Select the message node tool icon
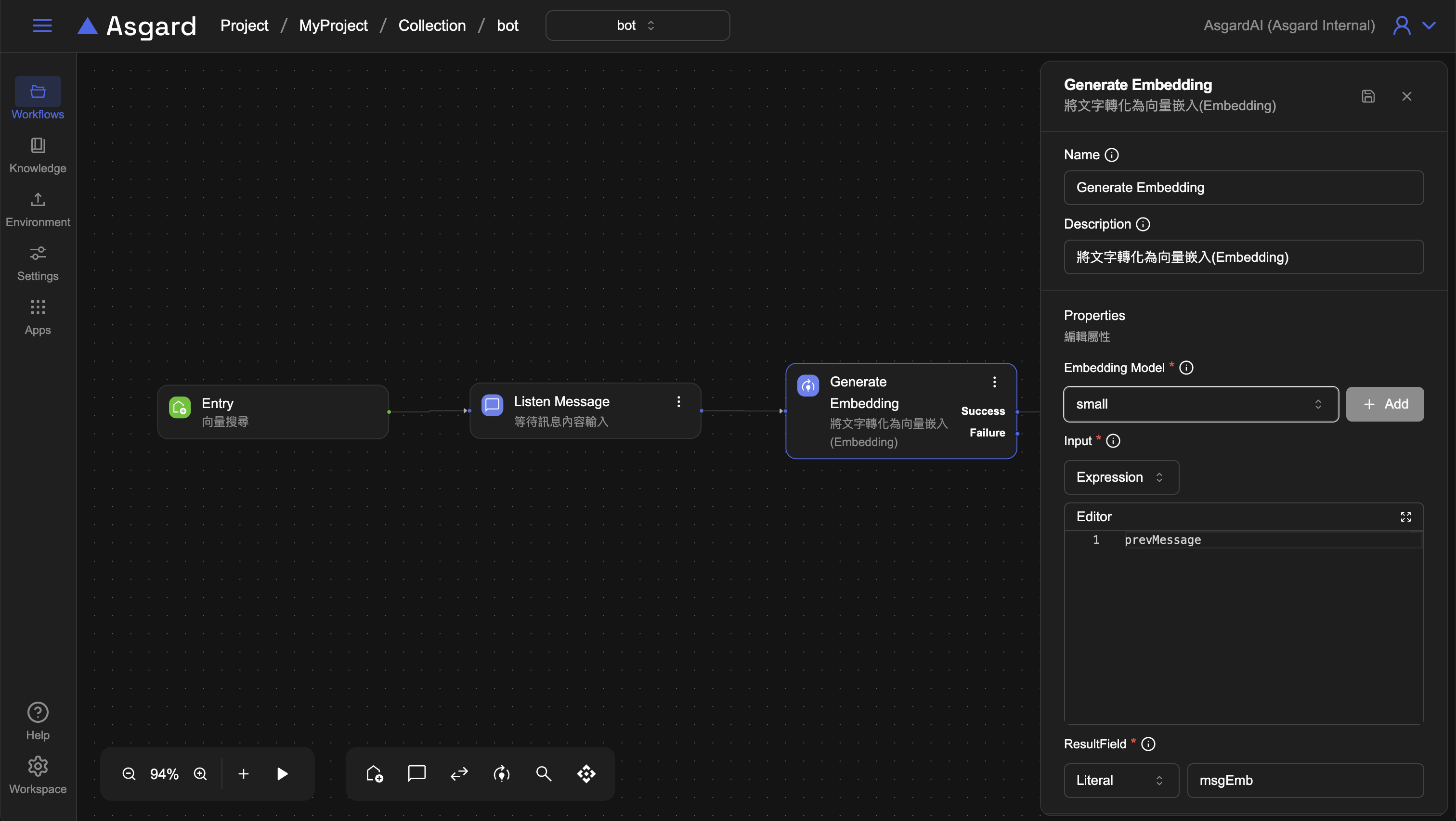 pos(416,773)
